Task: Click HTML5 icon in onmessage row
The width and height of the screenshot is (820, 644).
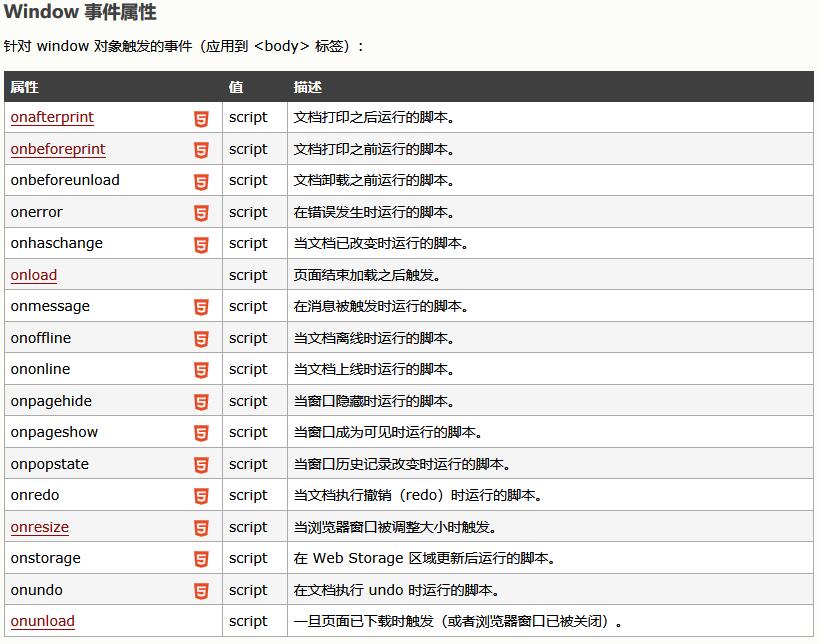Action: [x=201, y=307]
